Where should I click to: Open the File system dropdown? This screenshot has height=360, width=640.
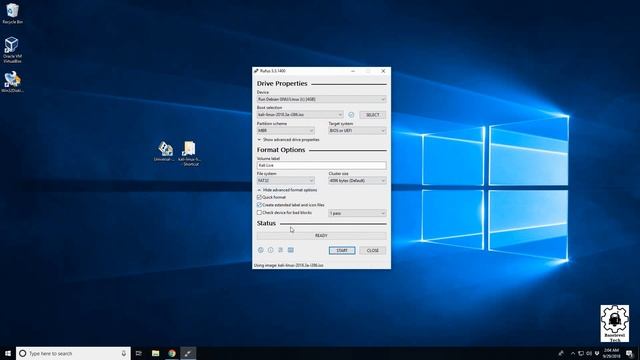[x=285, y=180]
